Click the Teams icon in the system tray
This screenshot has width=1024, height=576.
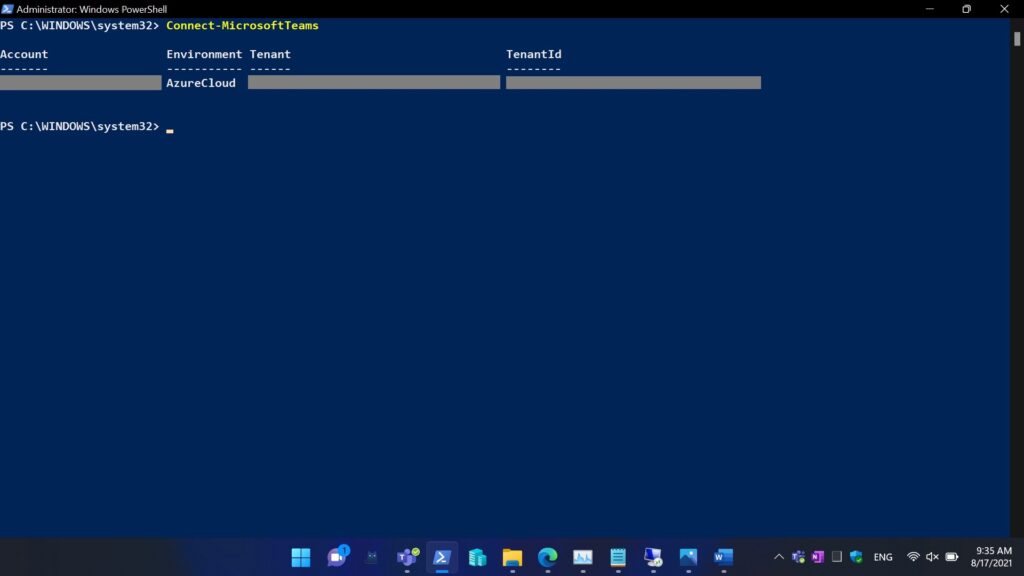point(799,557)
